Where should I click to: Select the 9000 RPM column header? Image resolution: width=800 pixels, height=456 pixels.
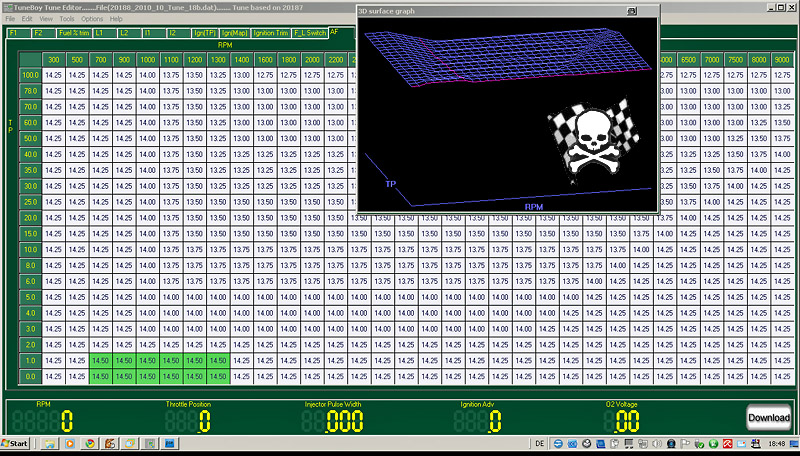point(782,60)
